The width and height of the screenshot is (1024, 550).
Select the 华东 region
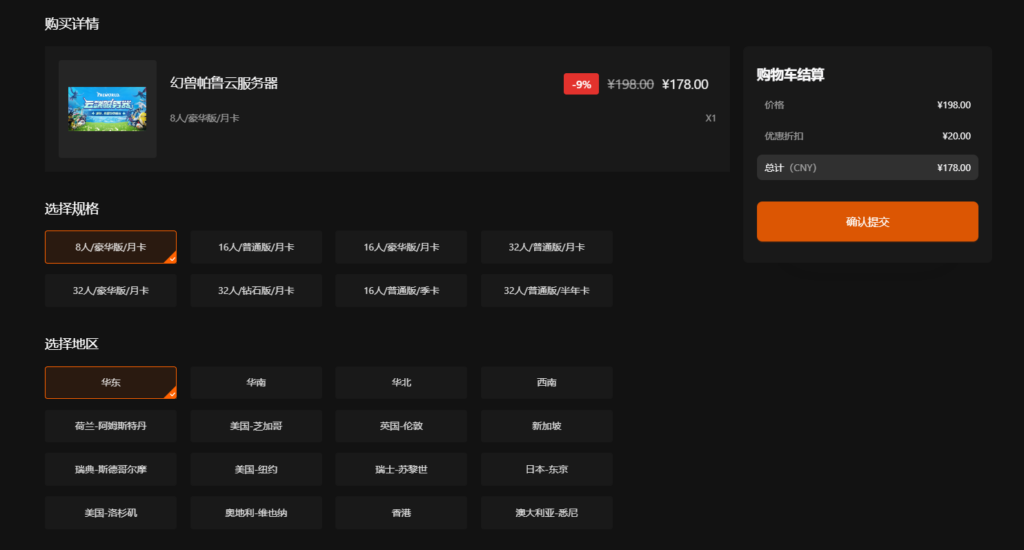[111, 383]
